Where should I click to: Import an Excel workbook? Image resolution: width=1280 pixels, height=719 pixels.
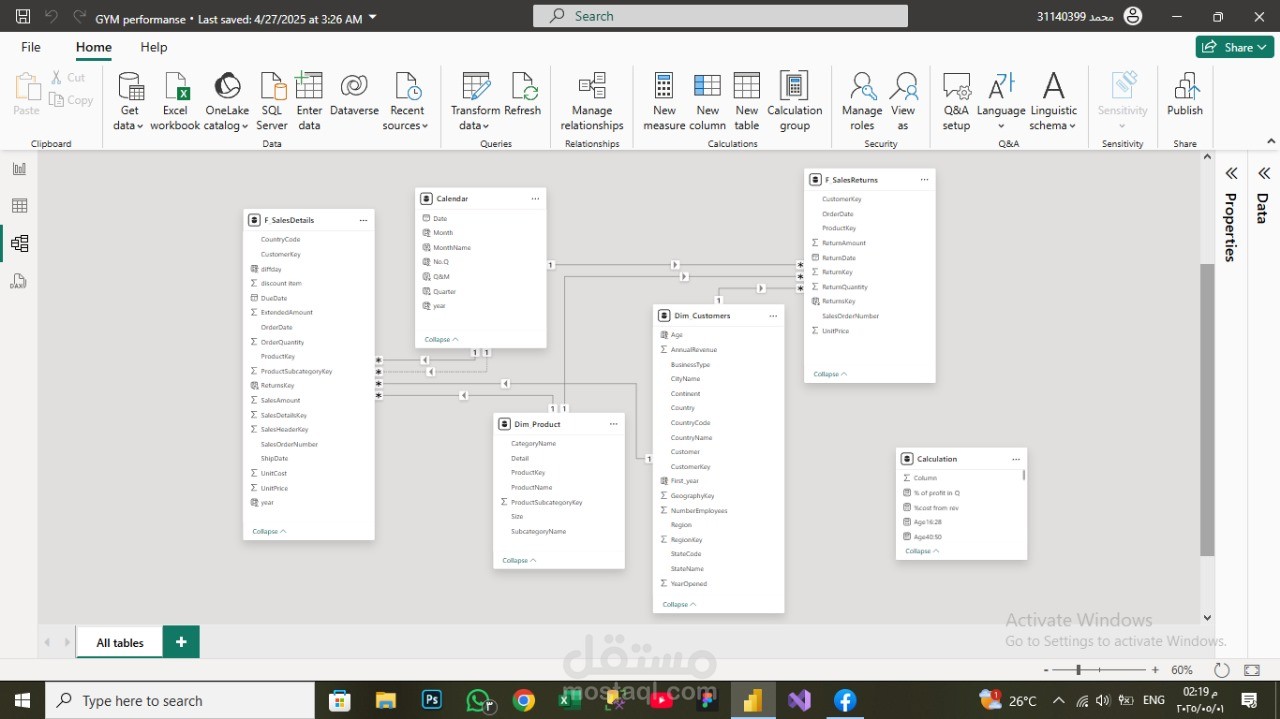pyautogui.click(x=175, y=101)
